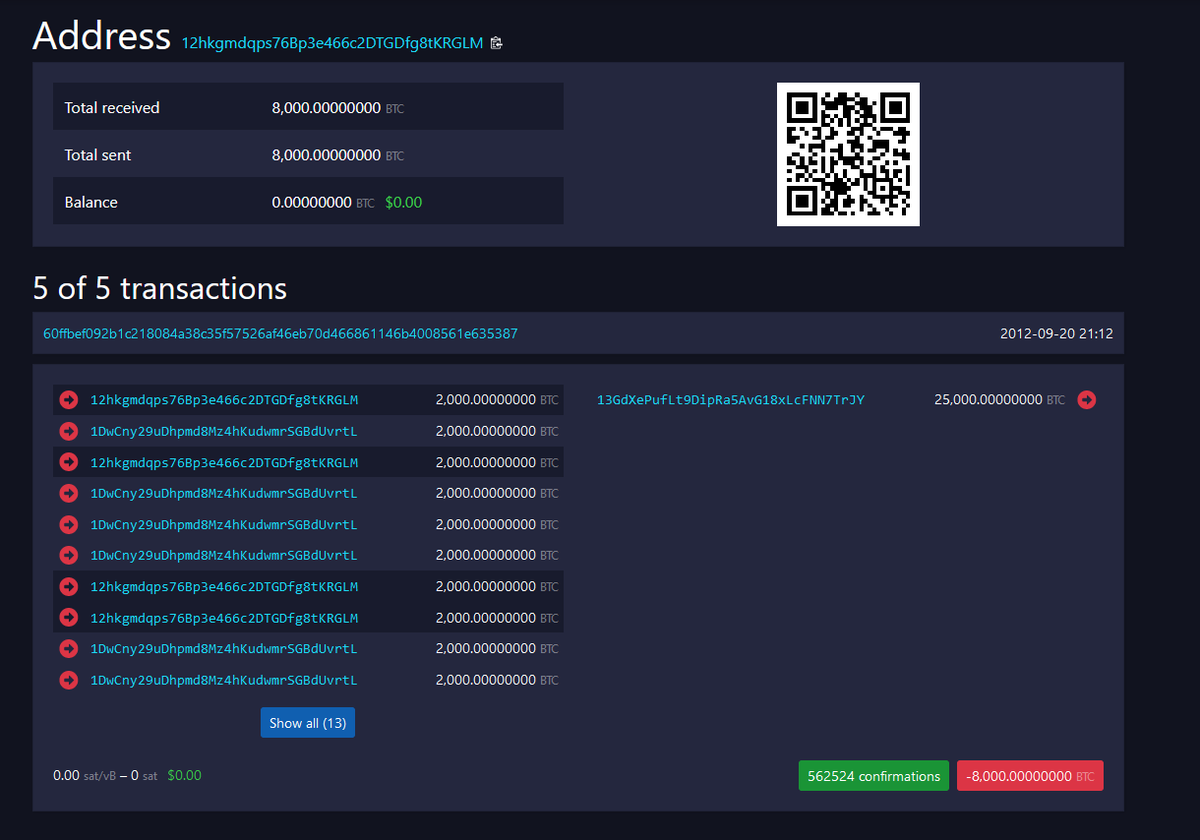Click the red arrow icon on the last input row

click(x=69, y=680)
